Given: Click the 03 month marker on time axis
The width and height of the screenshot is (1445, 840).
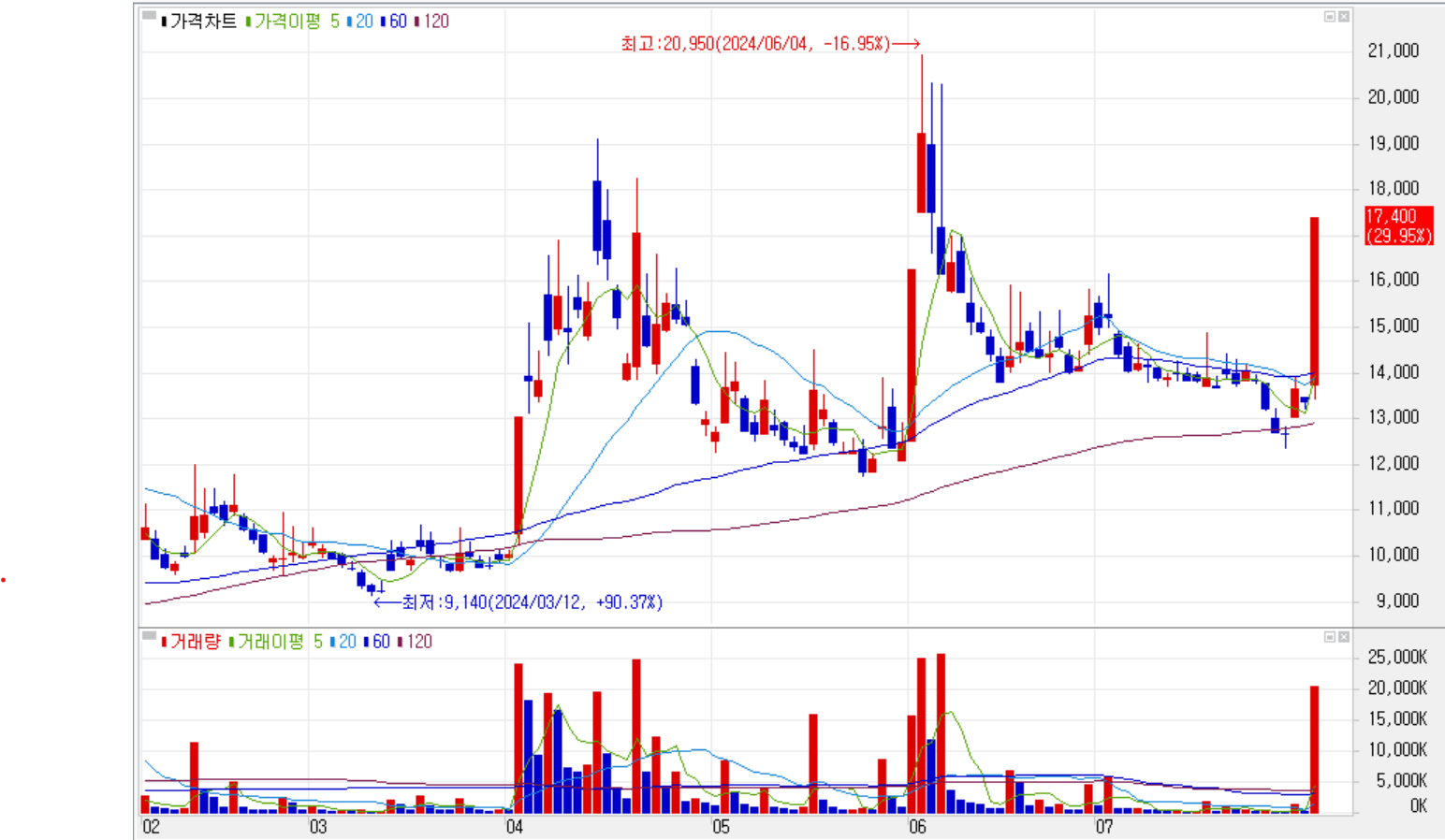Looking at the screenshot, I should tap(318, 827).
